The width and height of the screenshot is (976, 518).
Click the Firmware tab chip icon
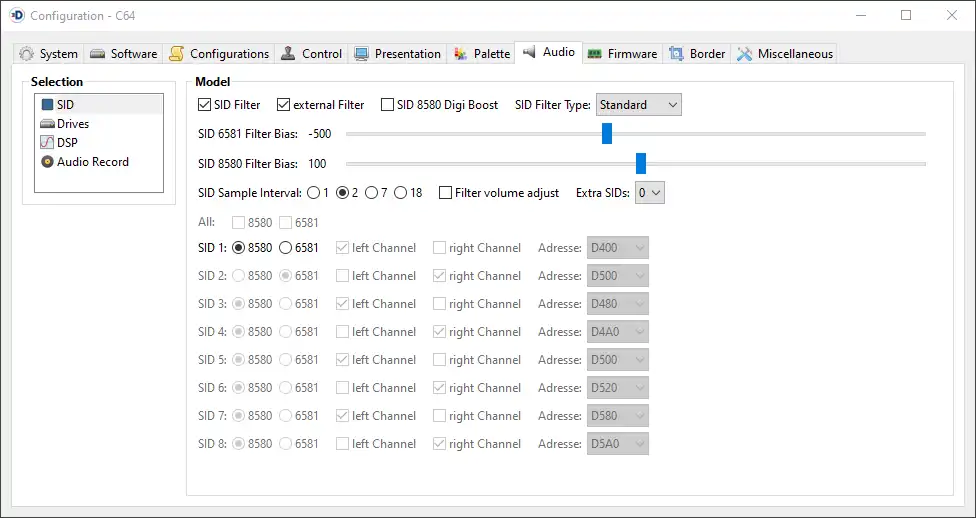point(594,54)
